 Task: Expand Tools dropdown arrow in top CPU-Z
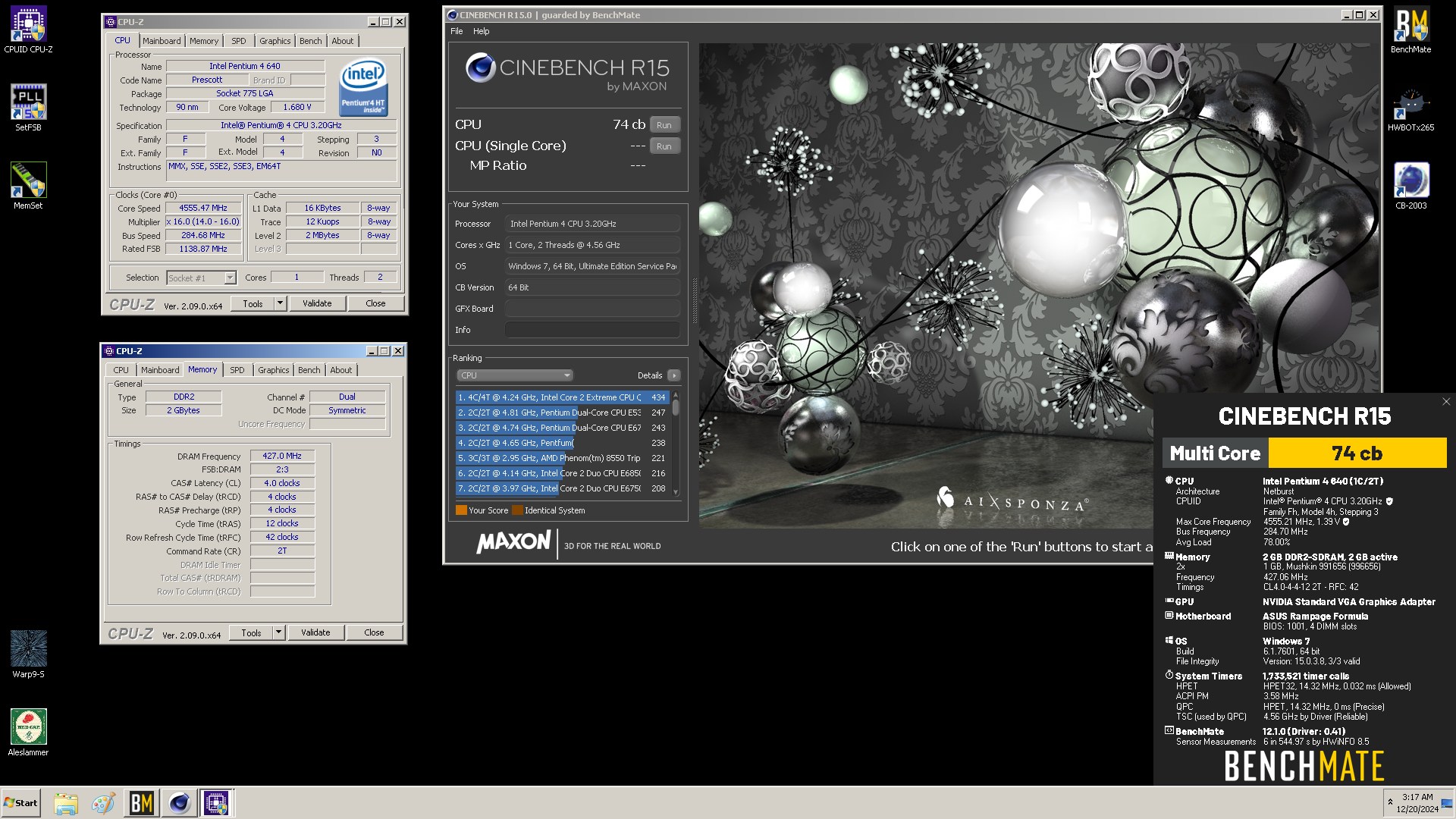click(280, 304)
